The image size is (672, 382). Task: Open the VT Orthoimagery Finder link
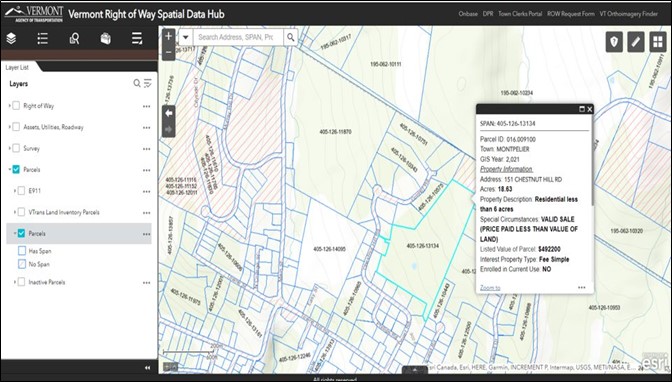[628, 14]
